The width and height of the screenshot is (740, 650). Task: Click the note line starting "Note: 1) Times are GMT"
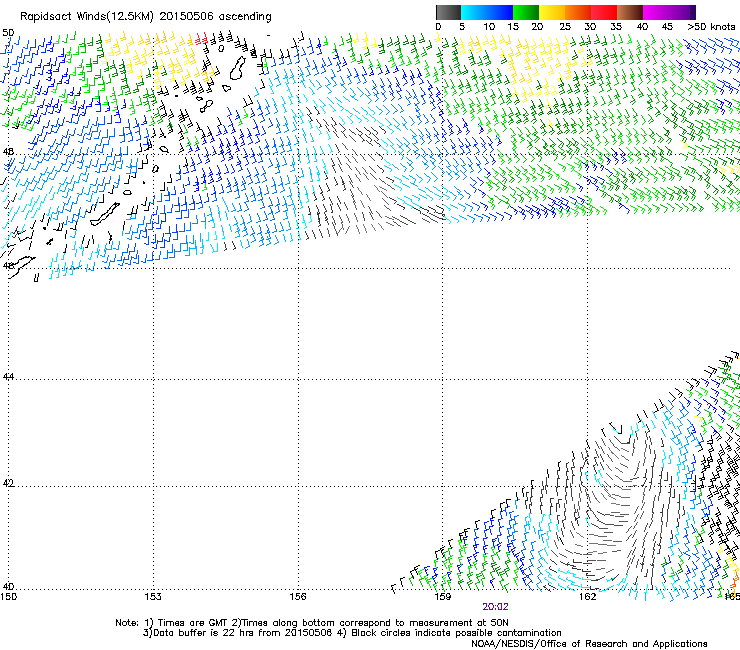click(x=312, y=623)
